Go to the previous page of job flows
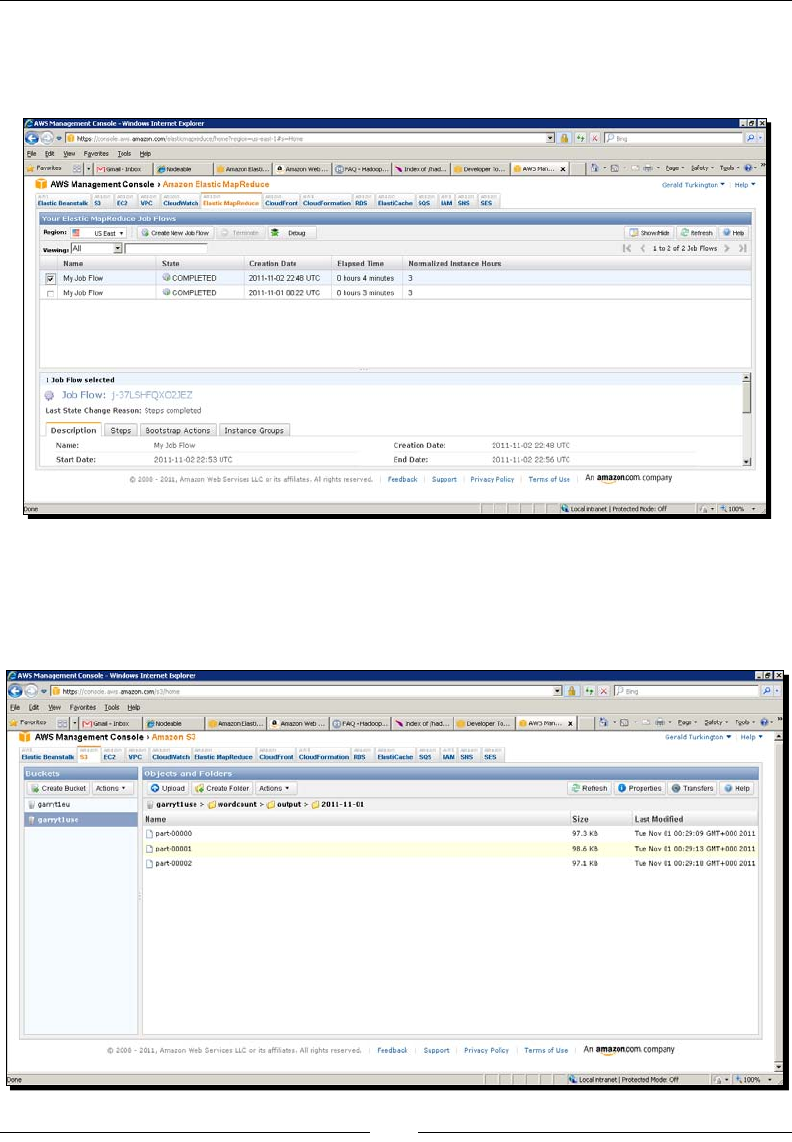The width and height of the screenshot is (792, 1142). [643, 248]
